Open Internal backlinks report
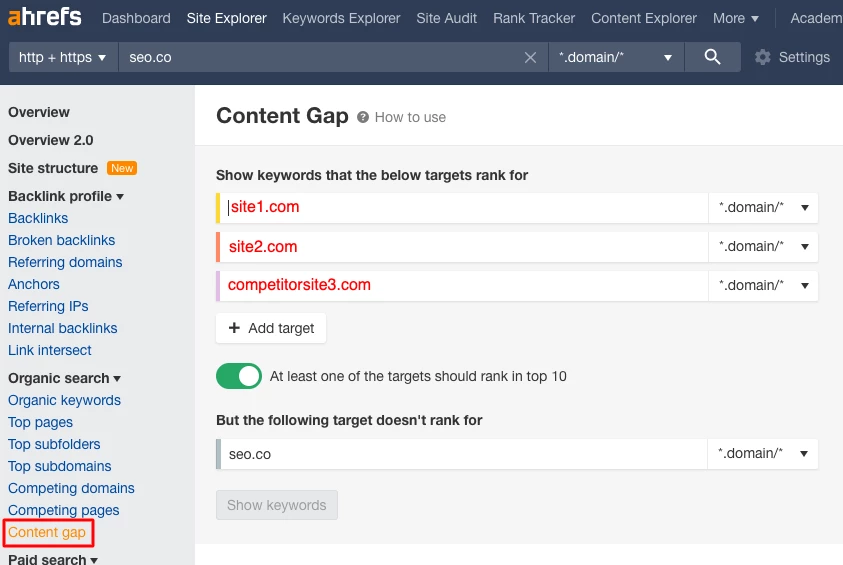The height and width of the screenshot is (565, 843). [62, 328]
